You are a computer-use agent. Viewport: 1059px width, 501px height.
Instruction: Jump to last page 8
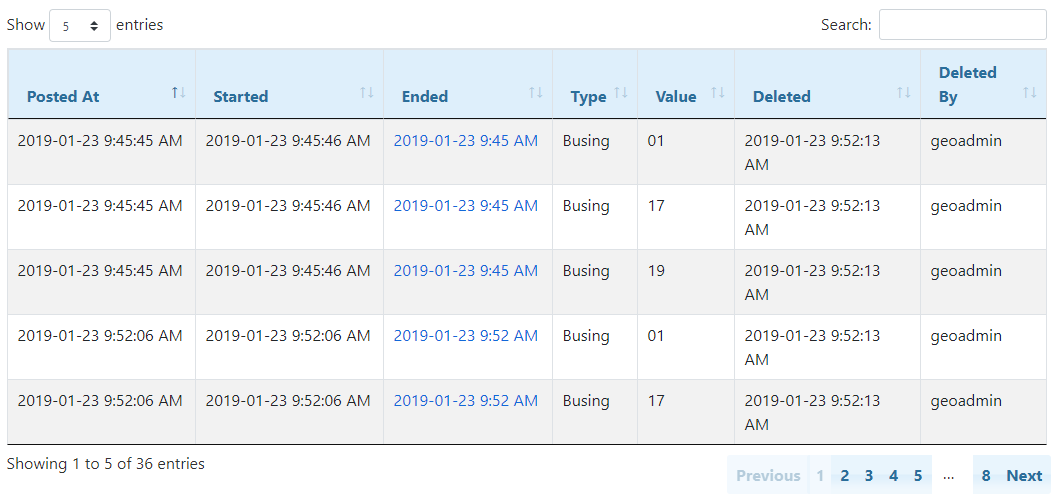point(986,476)
